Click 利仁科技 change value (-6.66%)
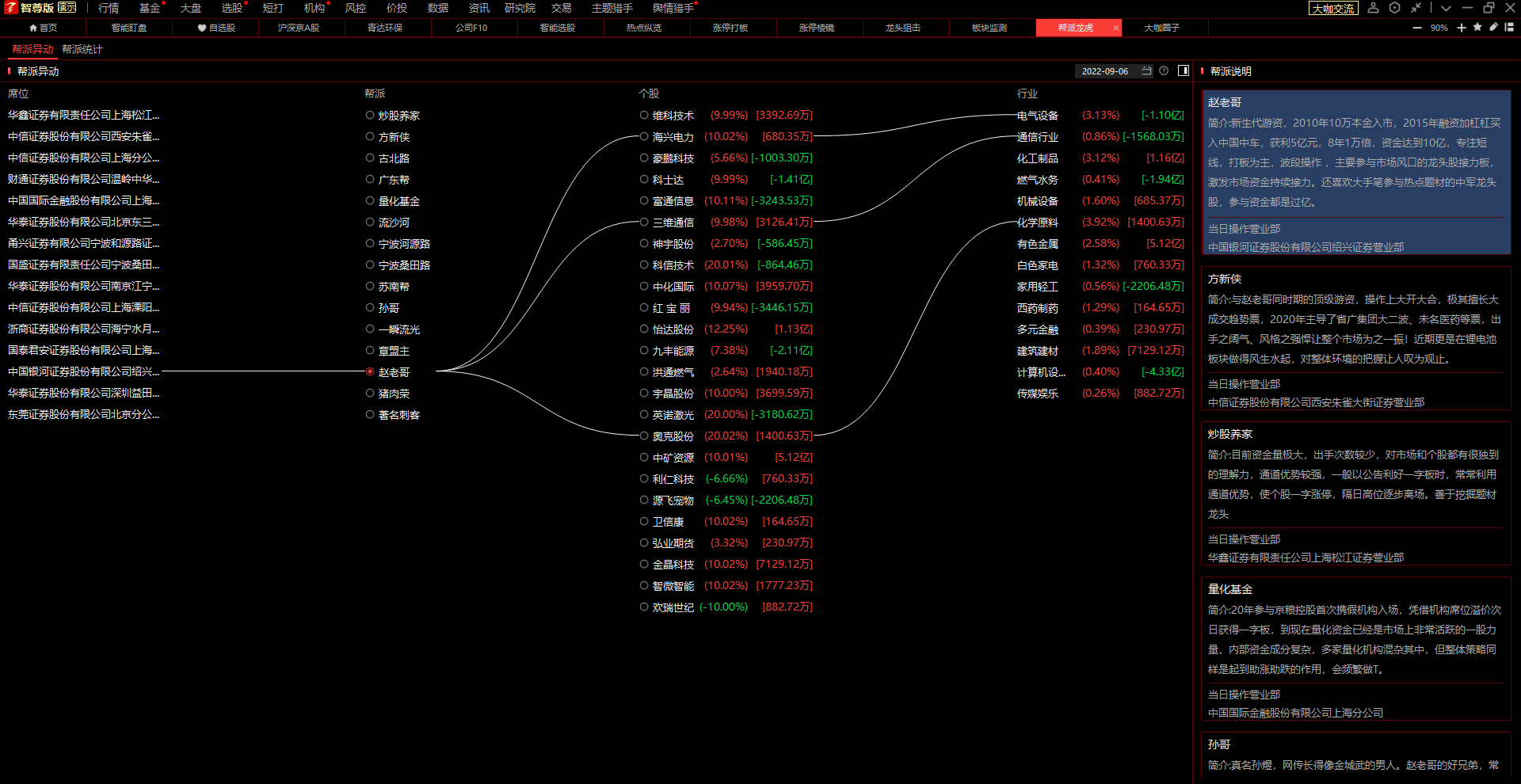The height and width of the screenshot is (784, 1521). click(x=726, y=479)
